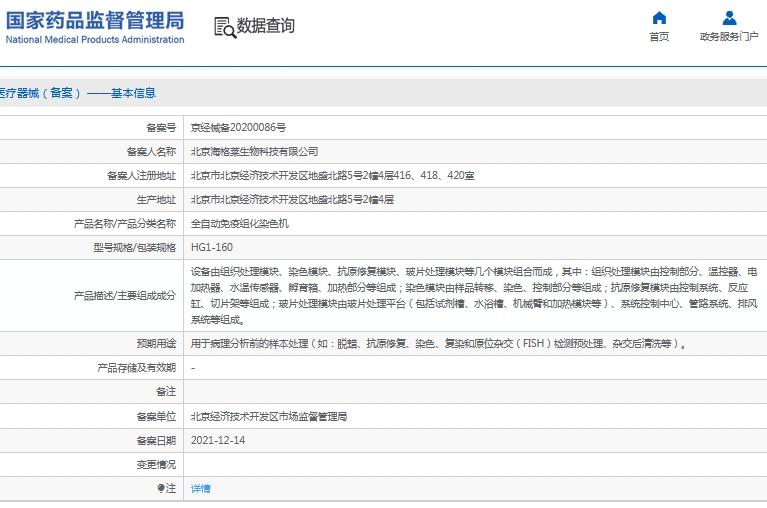
Task: Click the 首页 home icon
Action: 659,18
